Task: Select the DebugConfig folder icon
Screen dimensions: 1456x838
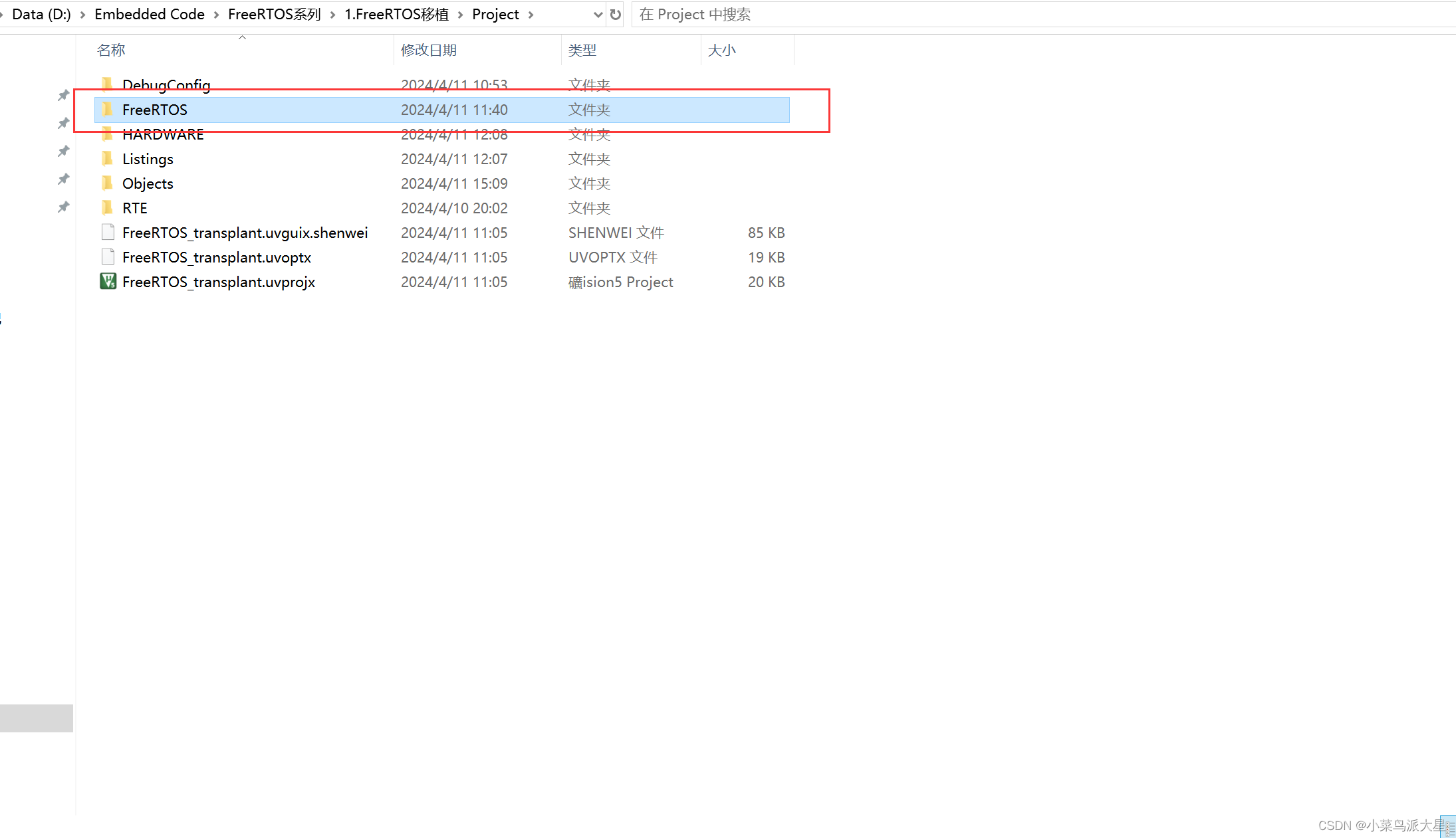Action: coord(107,84)
